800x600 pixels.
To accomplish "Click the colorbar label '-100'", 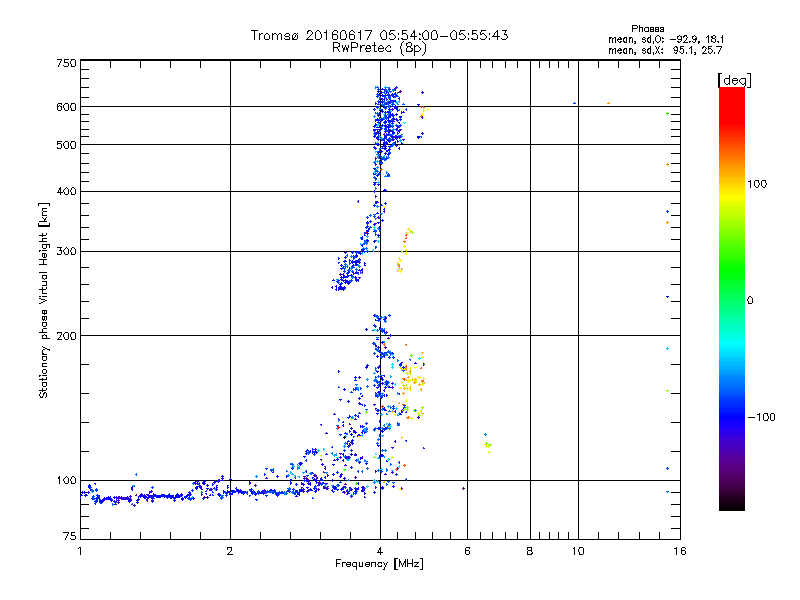I will tap(761, 417).
